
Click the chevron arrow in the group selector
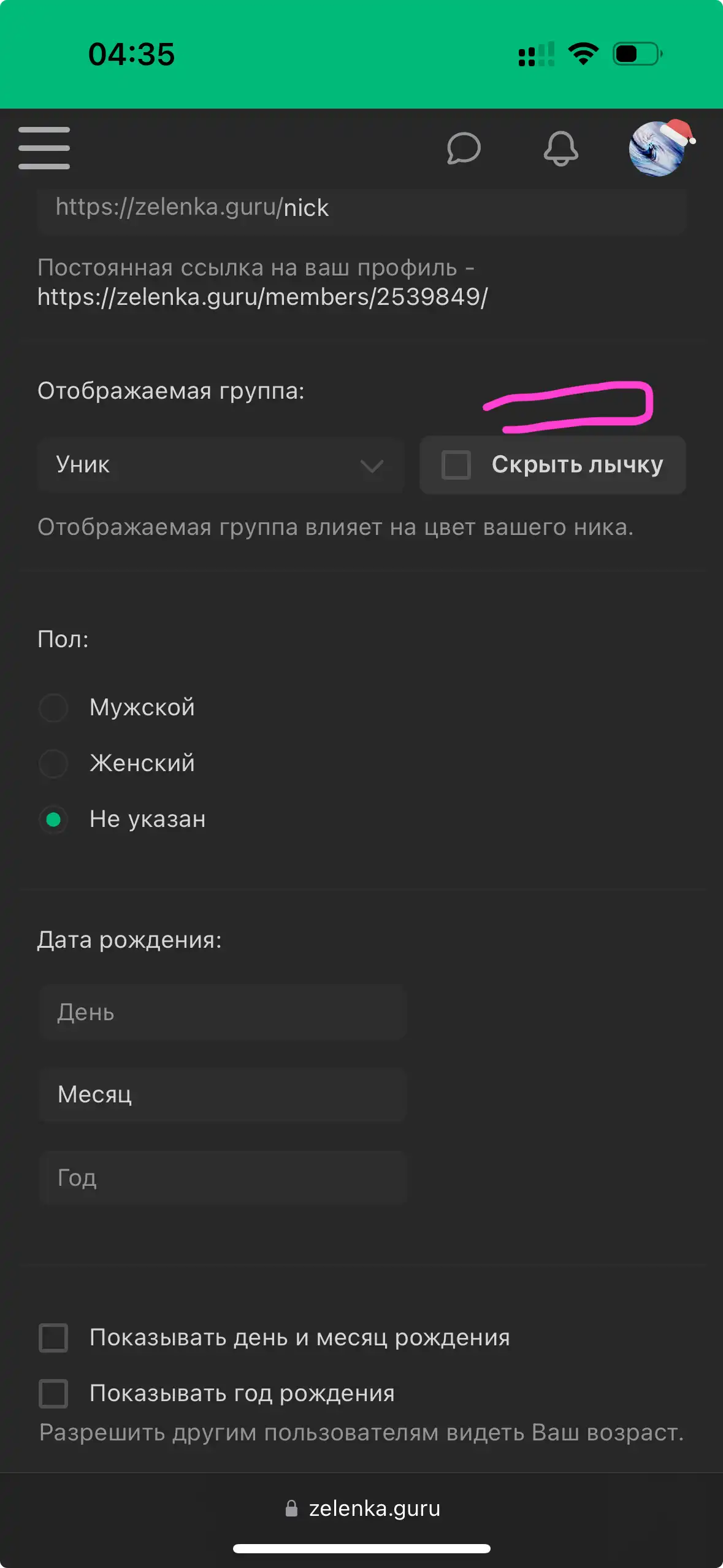point(372,466)
